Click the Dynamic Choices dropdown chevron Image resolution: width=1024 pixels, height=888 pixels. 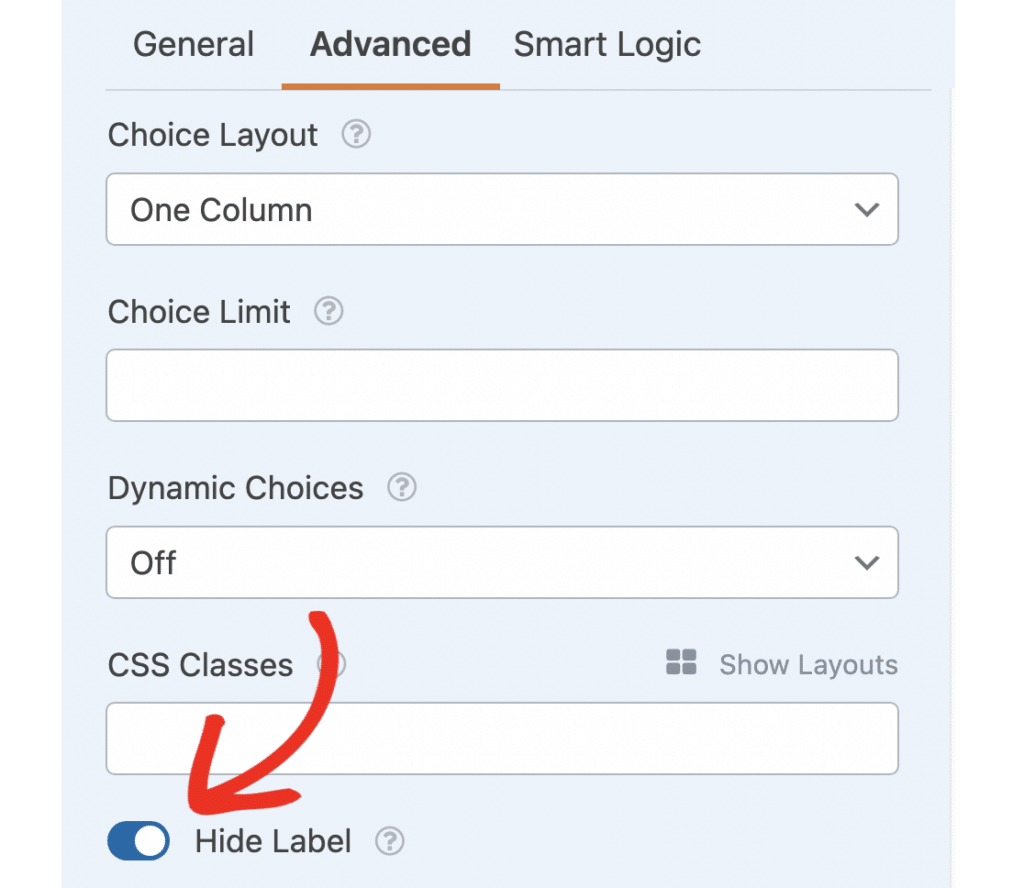[x=866, y=562]
